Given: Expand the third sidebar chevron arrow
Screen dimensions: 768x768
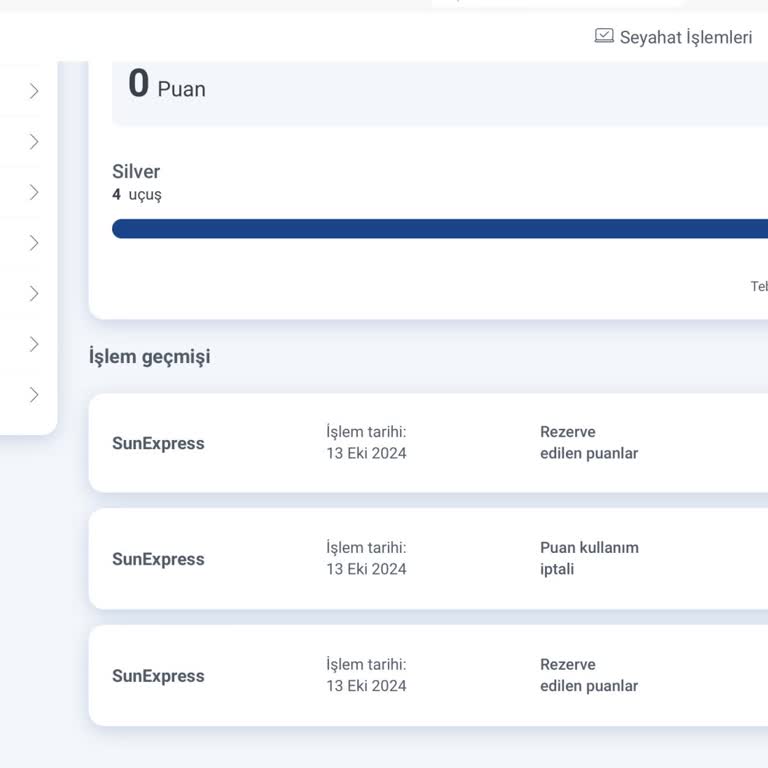Looking at the screenshot, I should pyautogui.click(x=34, y=192).
